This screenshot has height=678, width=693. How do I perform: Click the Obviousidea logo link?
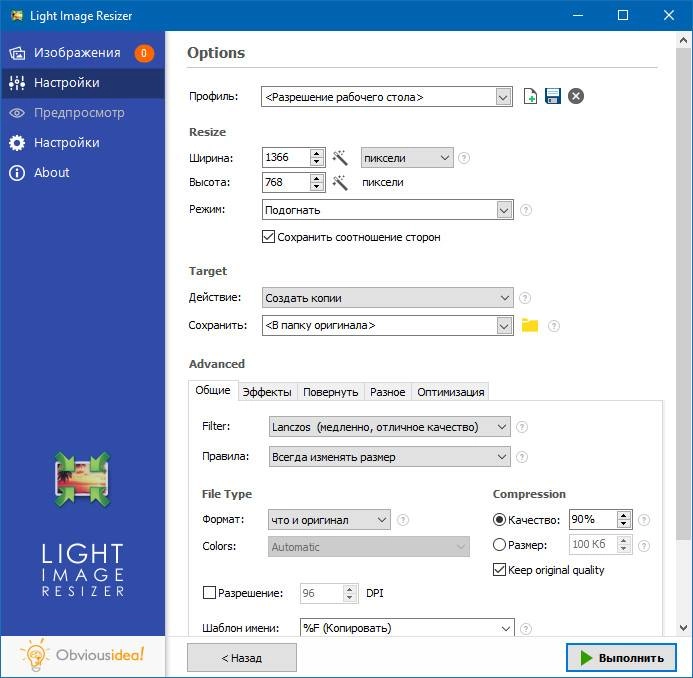coord(82,655)
